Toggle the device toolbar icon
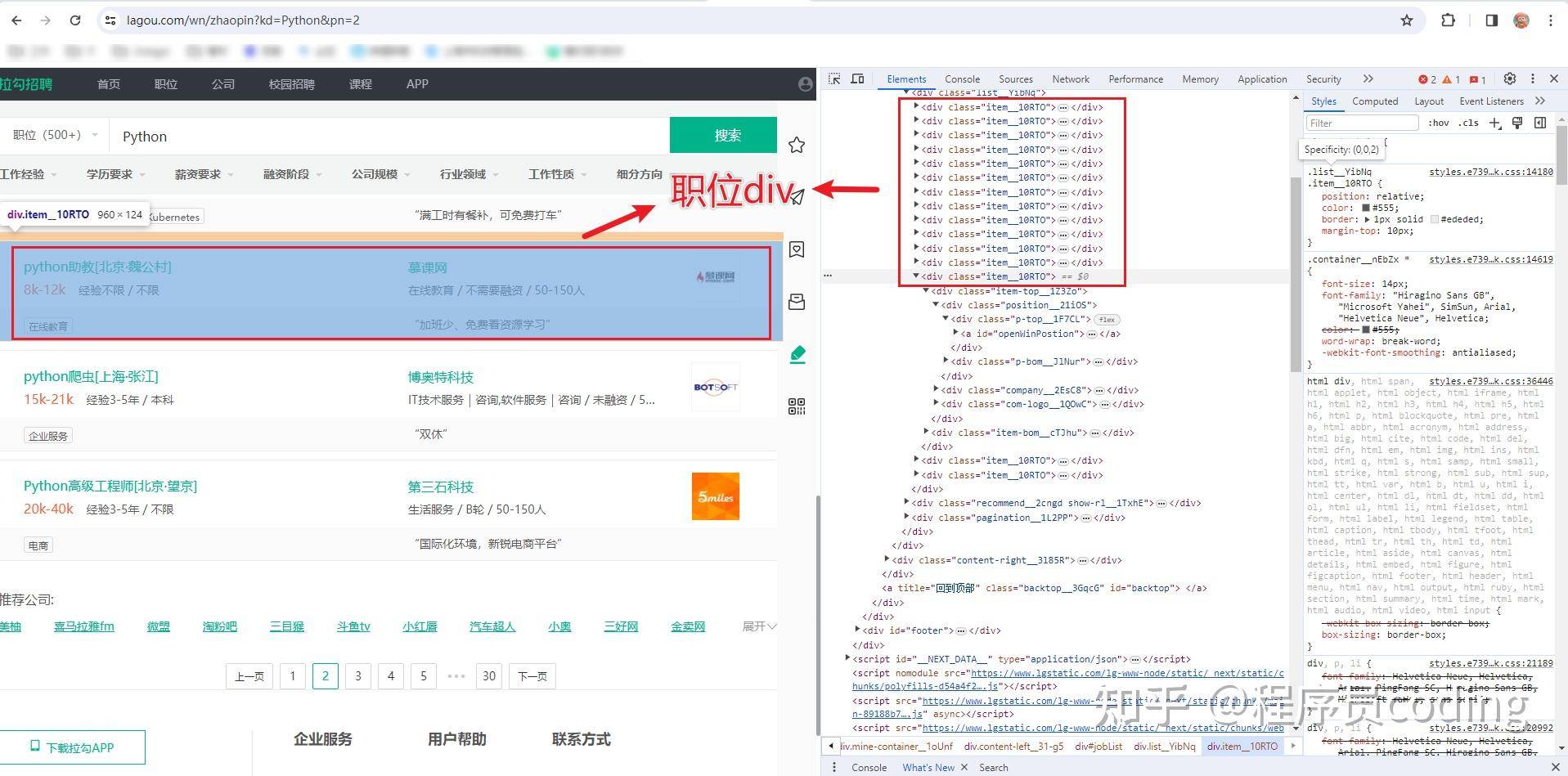This screenshot has height=776, width=1568. [x=857, y=78]
